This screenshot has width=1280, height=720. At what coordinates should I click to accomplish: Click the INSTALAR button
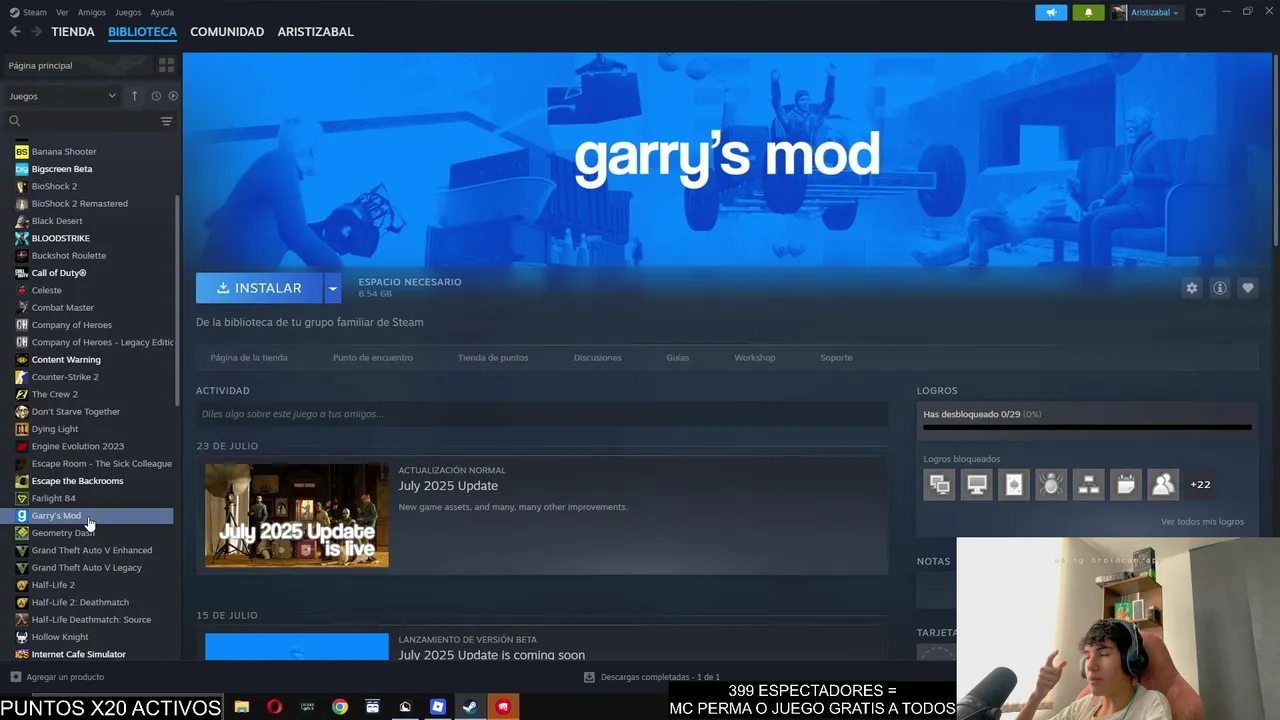[259, 288]
